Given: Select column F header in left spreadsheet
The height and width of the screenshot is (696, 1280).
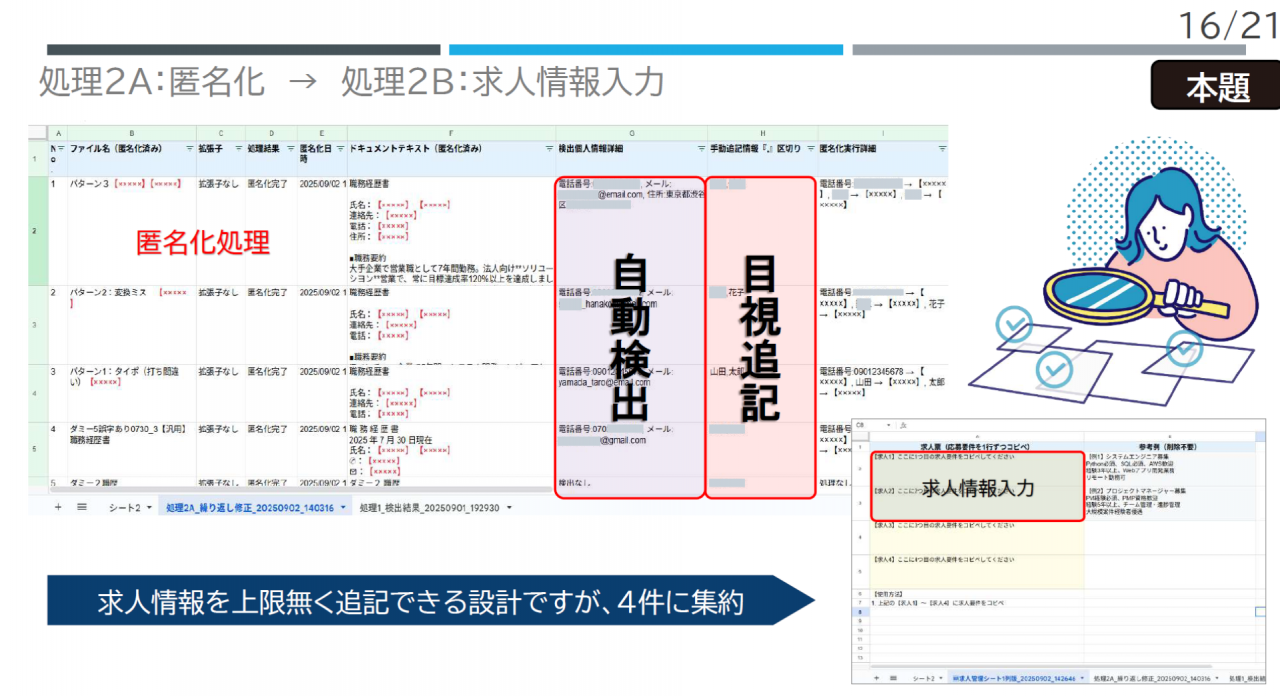Looking at the screenshot, I should pos(451,132).
